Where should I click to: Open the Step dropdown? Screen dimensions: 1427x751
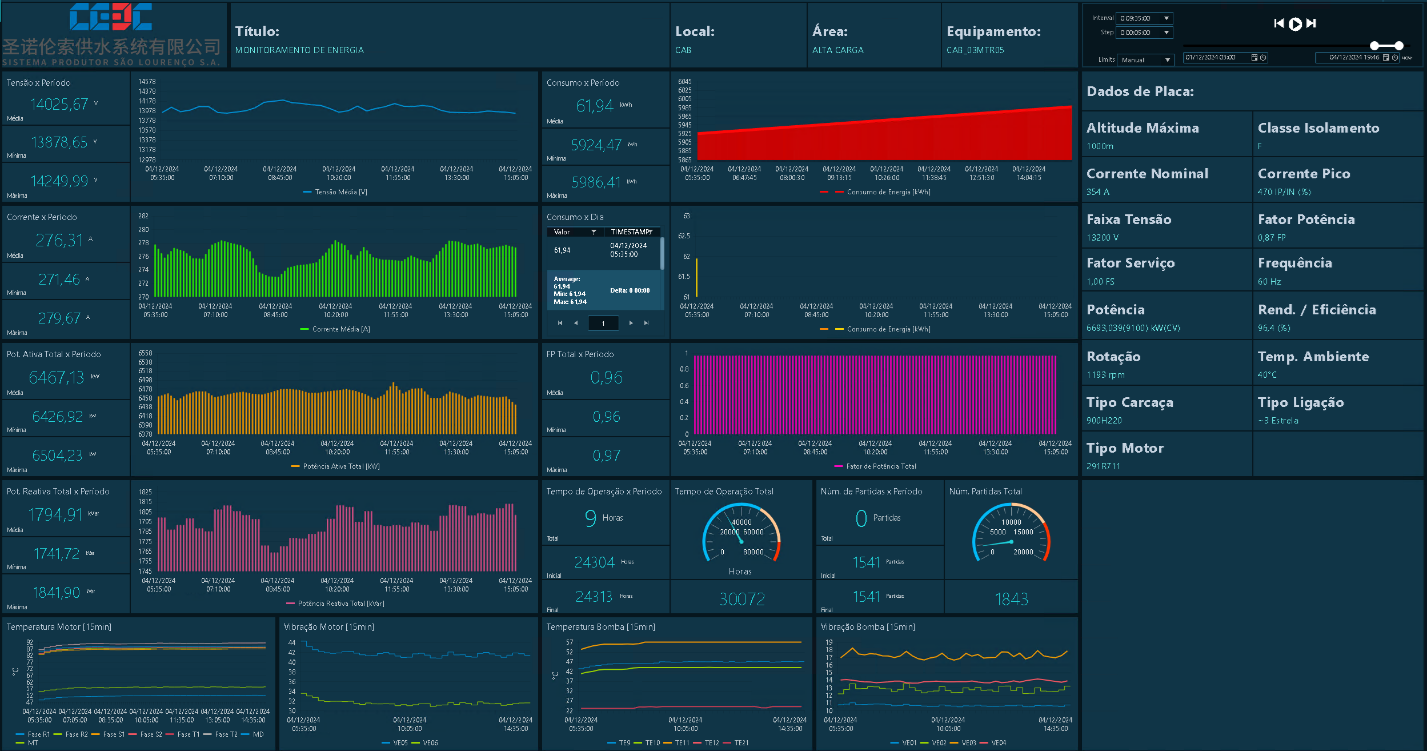coord(1145,32)
